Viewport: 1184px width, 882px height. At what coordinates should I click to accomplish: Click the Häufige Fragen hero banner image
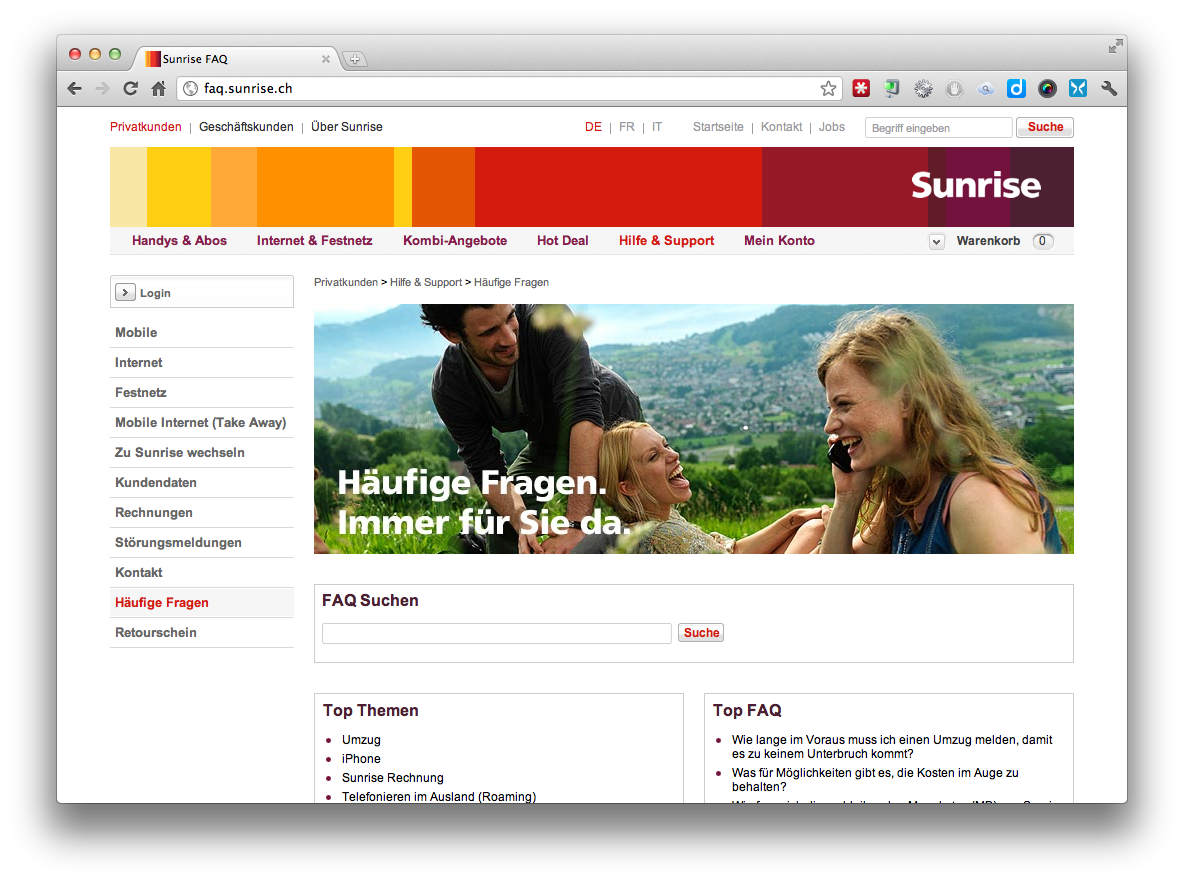(x=693, y=429)
